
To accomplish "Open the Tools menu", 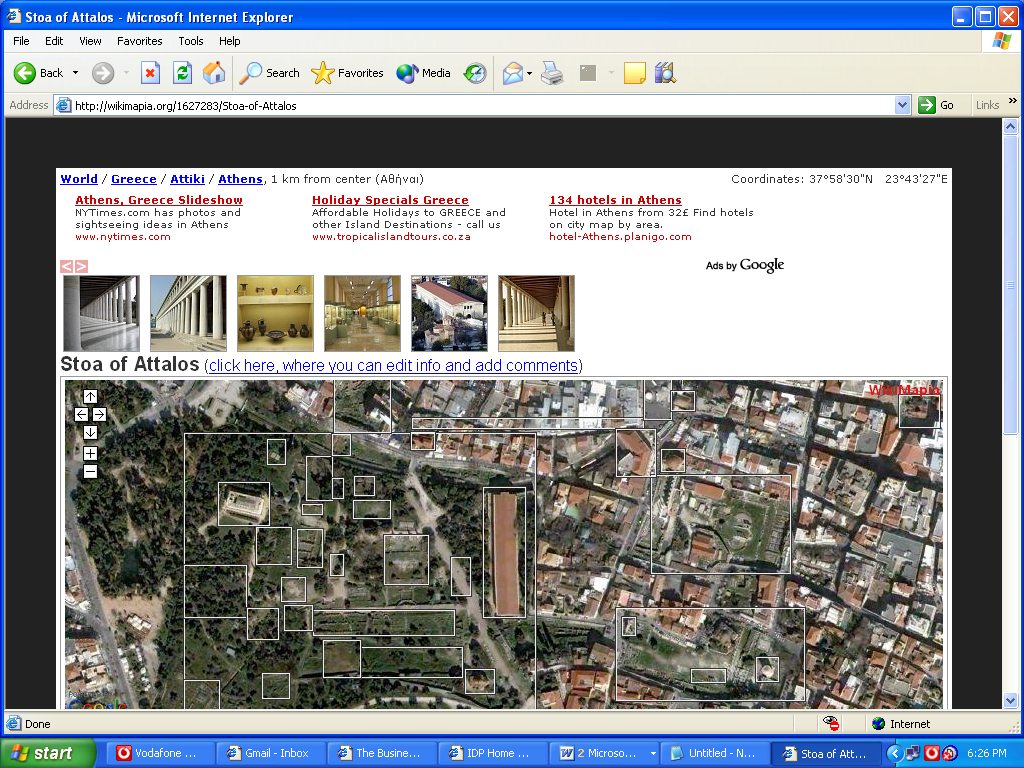I will pyautogui.click(x=190, y=41).
